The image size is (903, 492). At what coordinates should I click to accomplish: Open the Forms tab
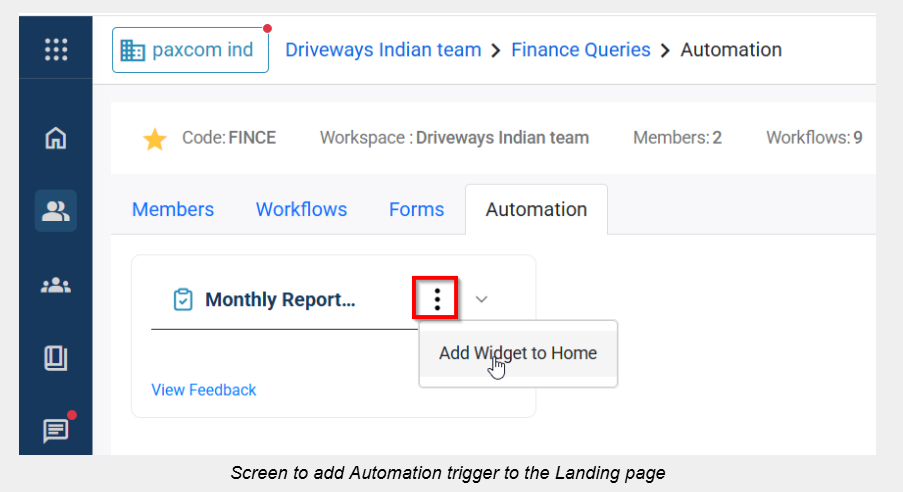point(416,209)
